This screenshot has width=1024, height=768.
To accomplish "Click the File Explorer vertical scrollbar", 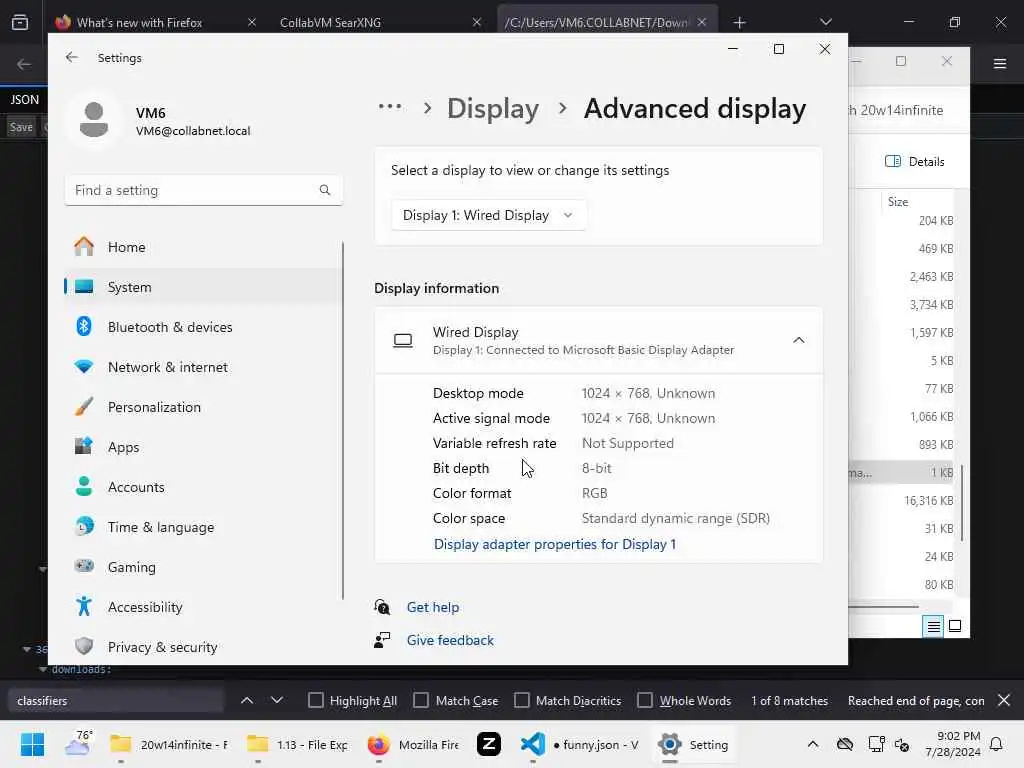I will [962, 503].
